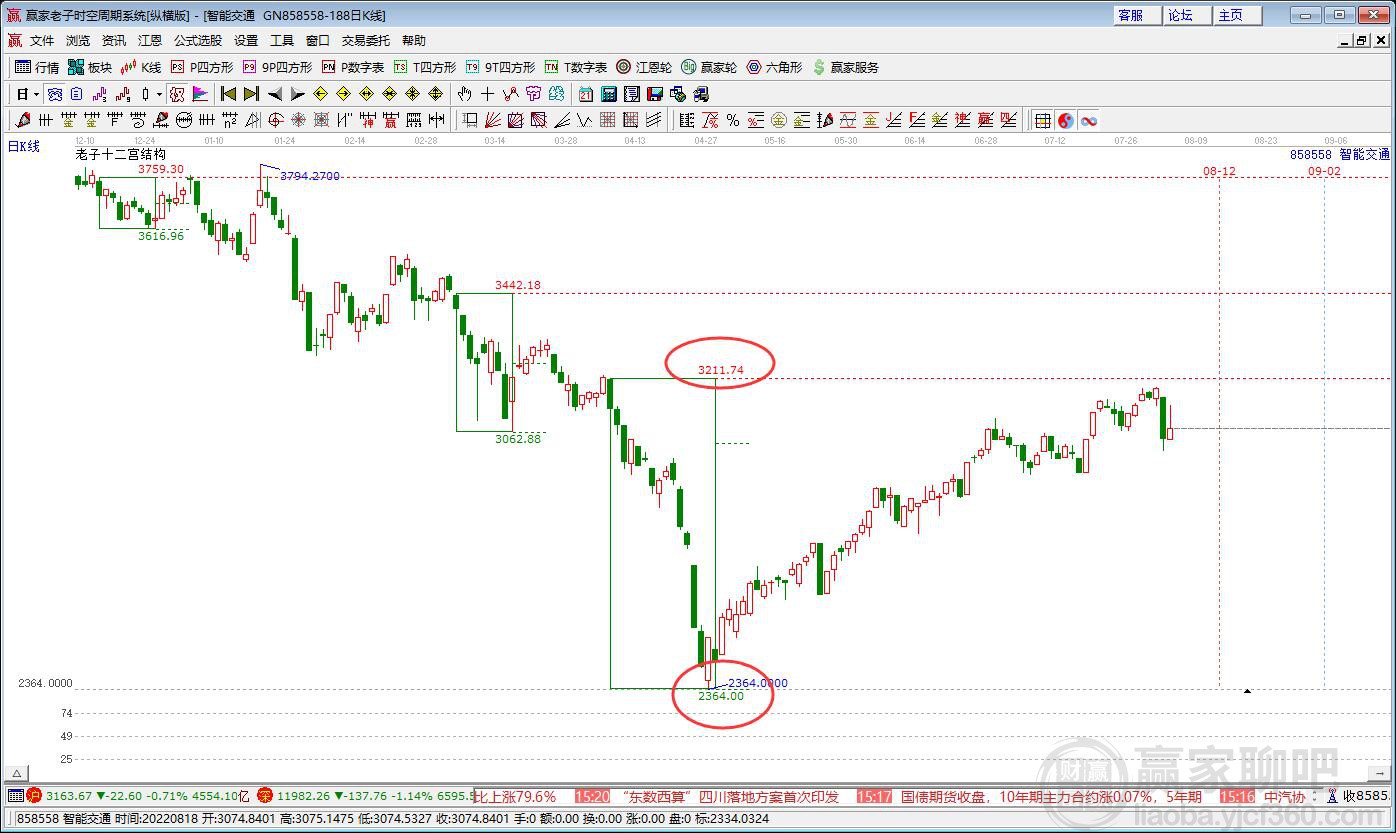Open 赢家服务 from the toolbar
The image size is (1396, 833).
(846, 67)
